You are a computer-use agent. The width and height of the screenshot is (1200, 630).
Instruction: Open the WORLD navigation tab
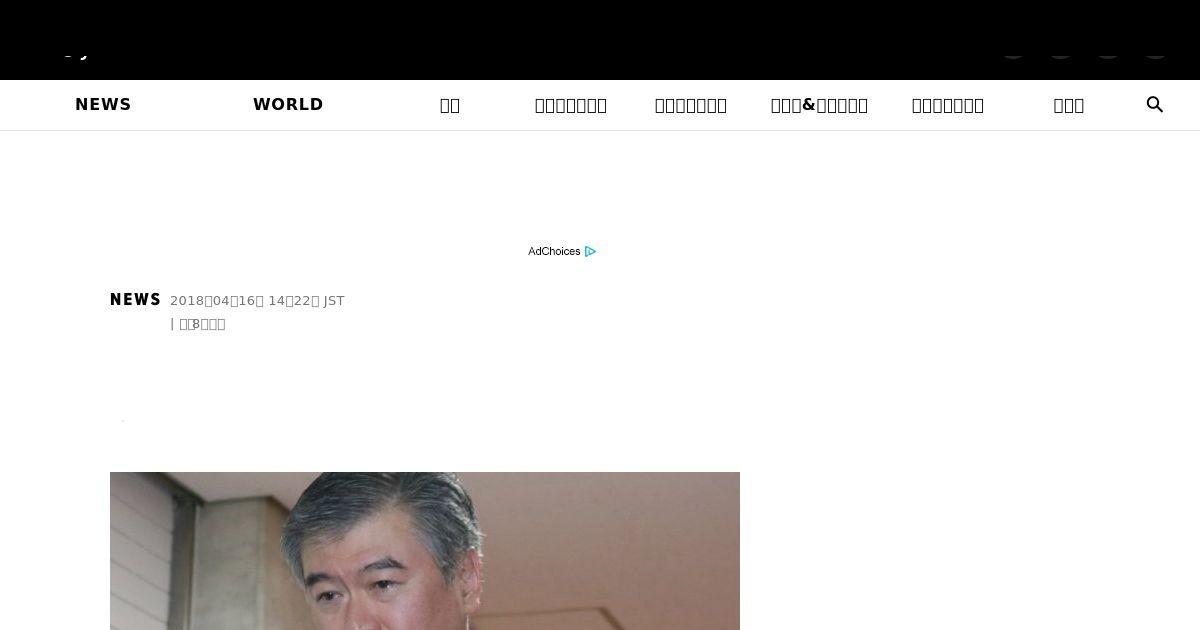tap(288, 105)
